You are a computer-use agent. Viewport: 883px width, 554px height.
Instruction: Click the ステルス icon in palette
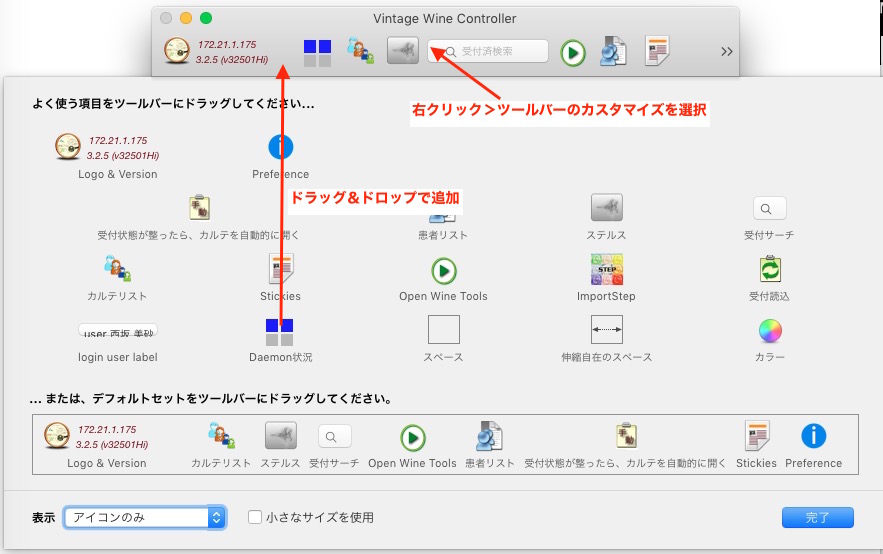pyautogui.click(x=606, y=208)
